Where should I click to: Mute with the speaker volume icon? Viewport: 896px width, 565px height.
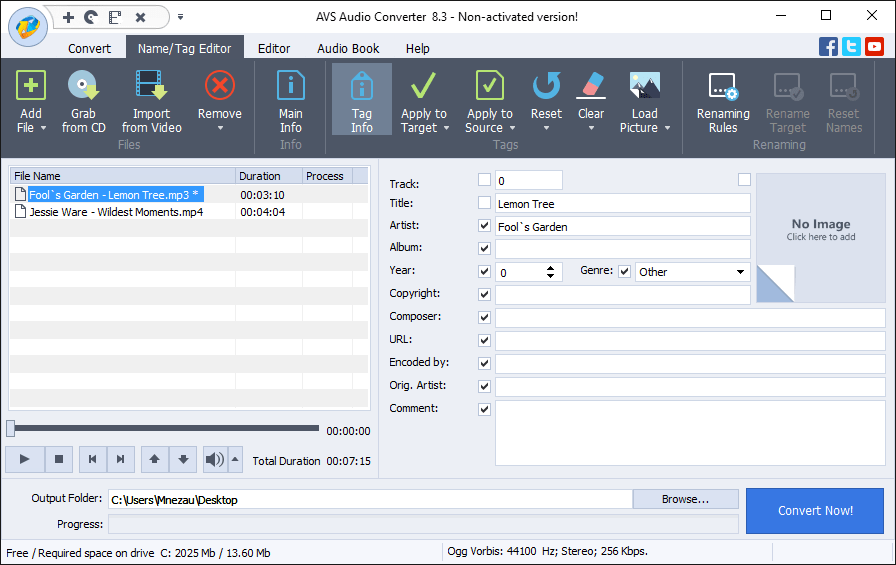[x=215, y=459]
